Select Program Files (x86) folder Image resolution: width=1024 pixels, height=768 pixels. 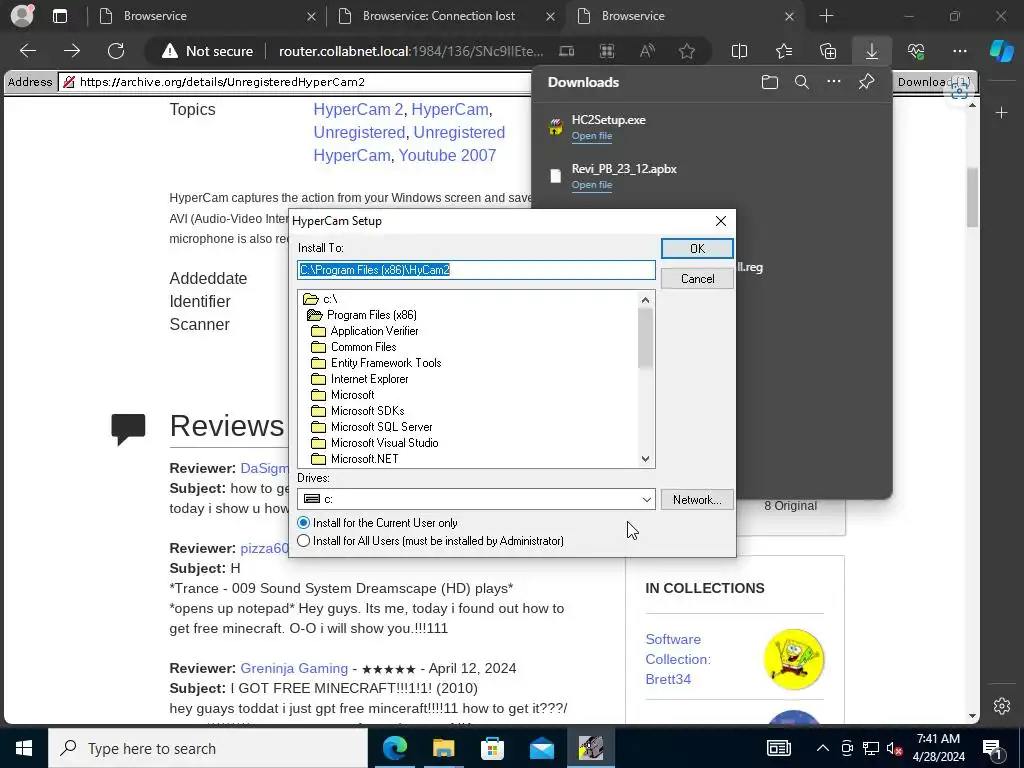(x=362, y=315)
